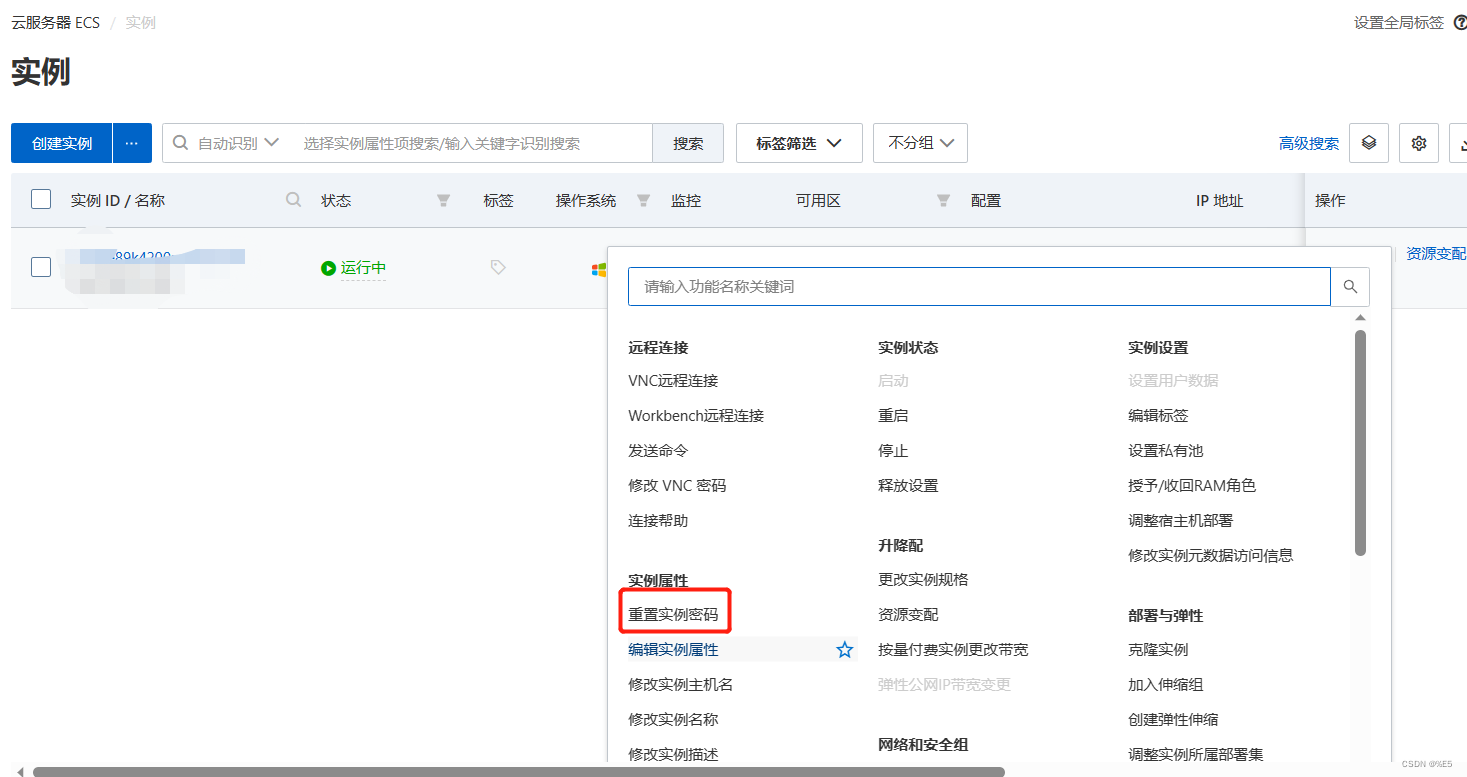This screenshot has width=1467, height=777.
Task: Open the 标签筛选 dropdown
Action: point(799,143)
